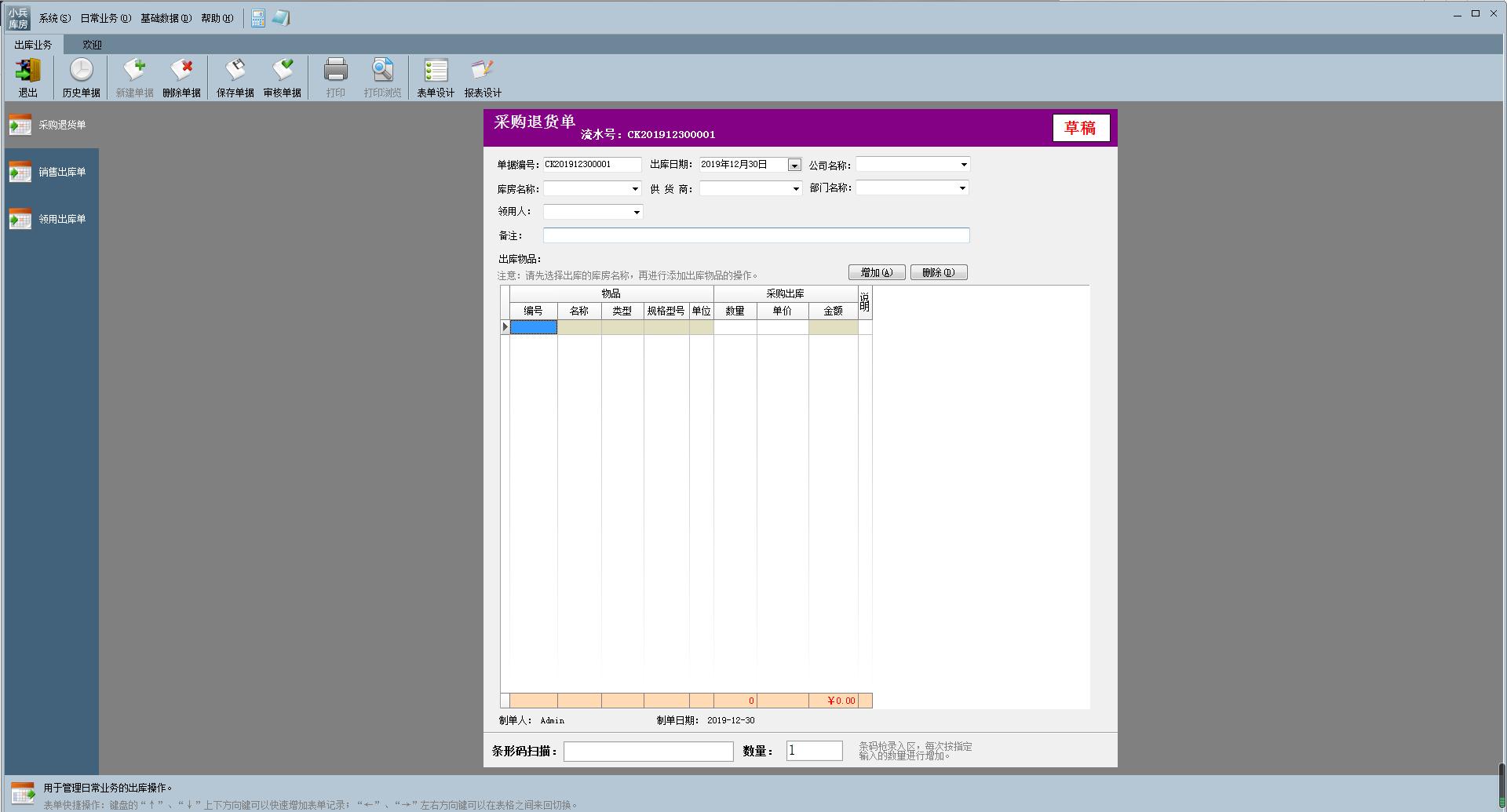Viewport: 1507px width, 812px height.
Task: Select the highlighted 编号 cell in first row
Action: 534,327
